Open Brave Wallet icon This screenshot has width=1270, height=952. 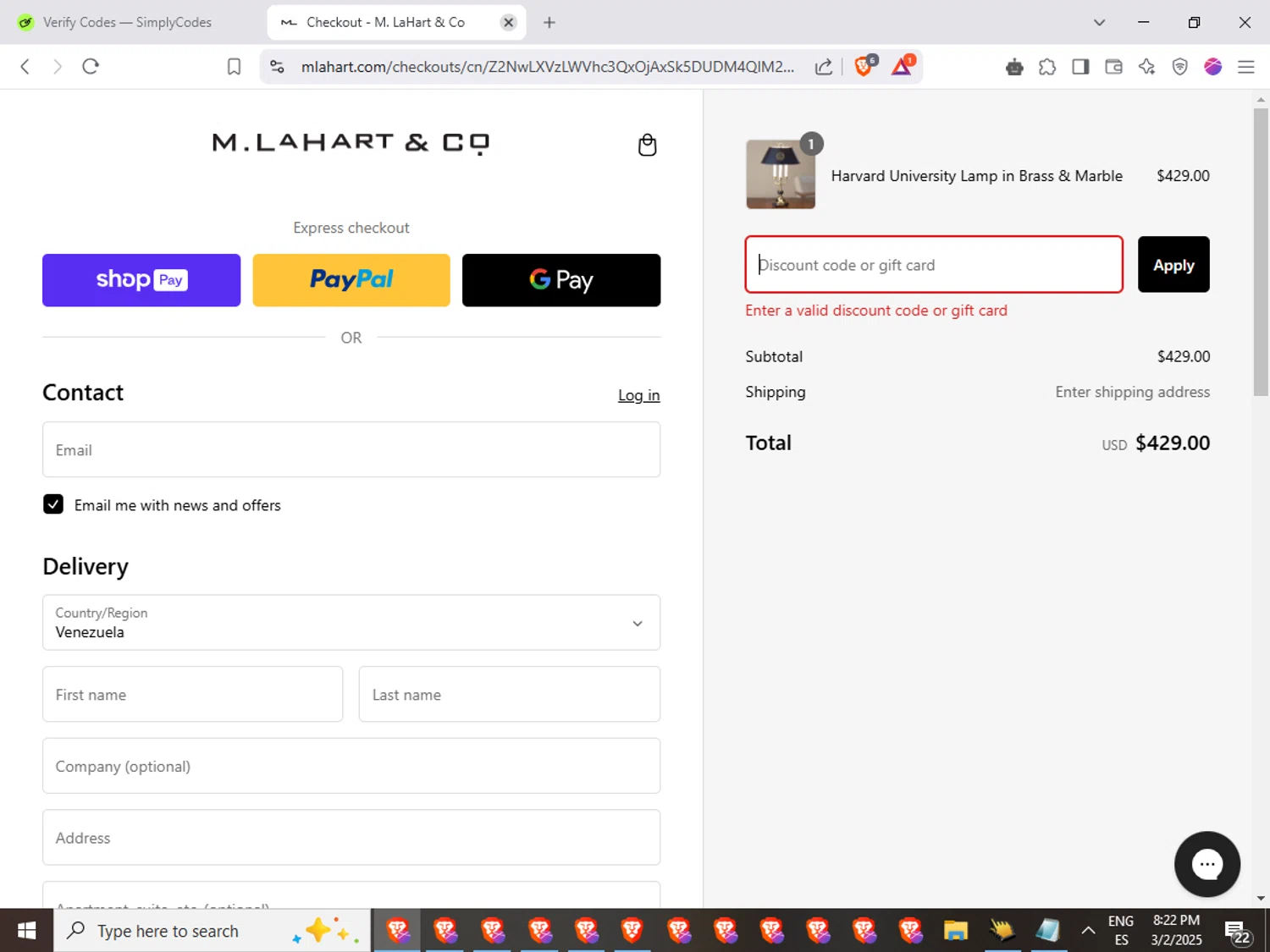click(1113, 67)
